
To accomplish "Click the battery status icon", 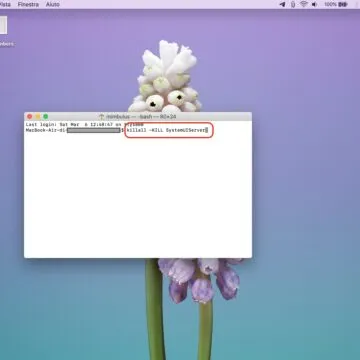I will pos(343,4).
